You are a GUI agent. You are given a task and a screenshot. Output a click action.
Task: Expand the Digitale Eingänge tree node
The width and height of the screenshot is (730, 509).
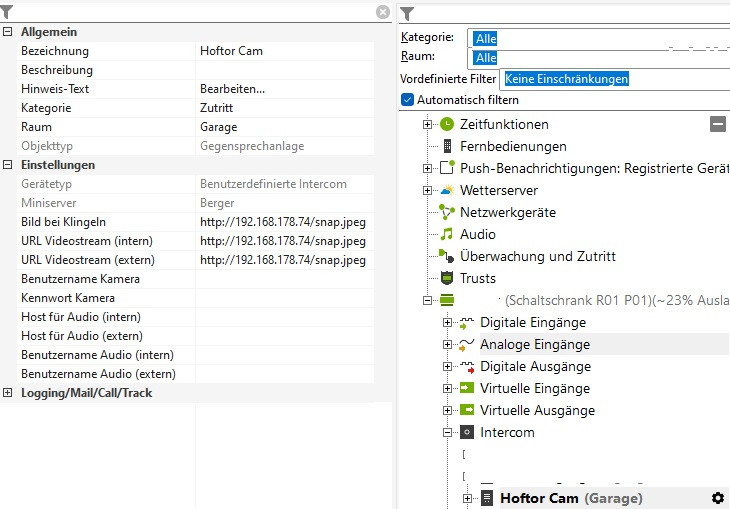(x=447, y=323)
